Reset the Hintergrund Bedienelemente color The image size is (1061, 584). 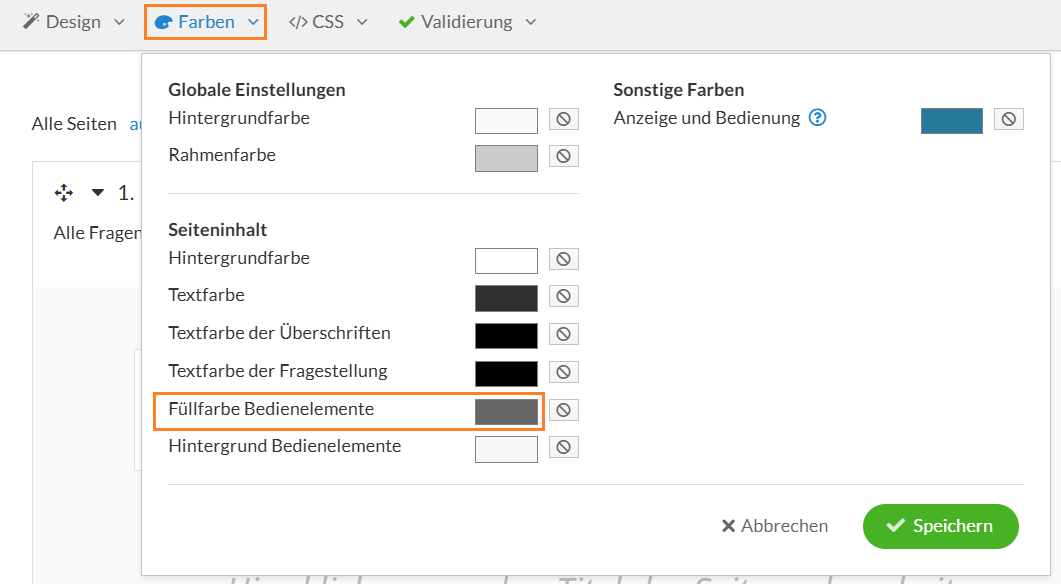pos(563,447)
